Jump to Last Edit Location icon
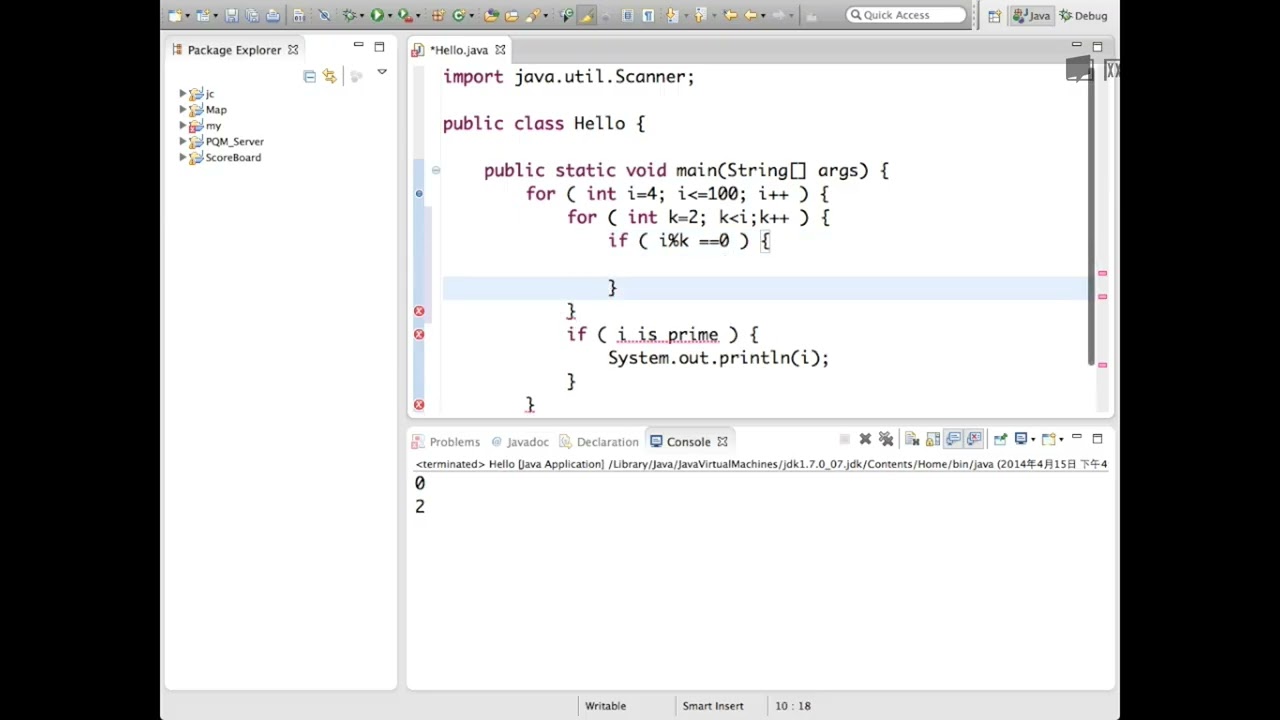The width and height of the screenshot is (1280, 720). click(729, 15)
